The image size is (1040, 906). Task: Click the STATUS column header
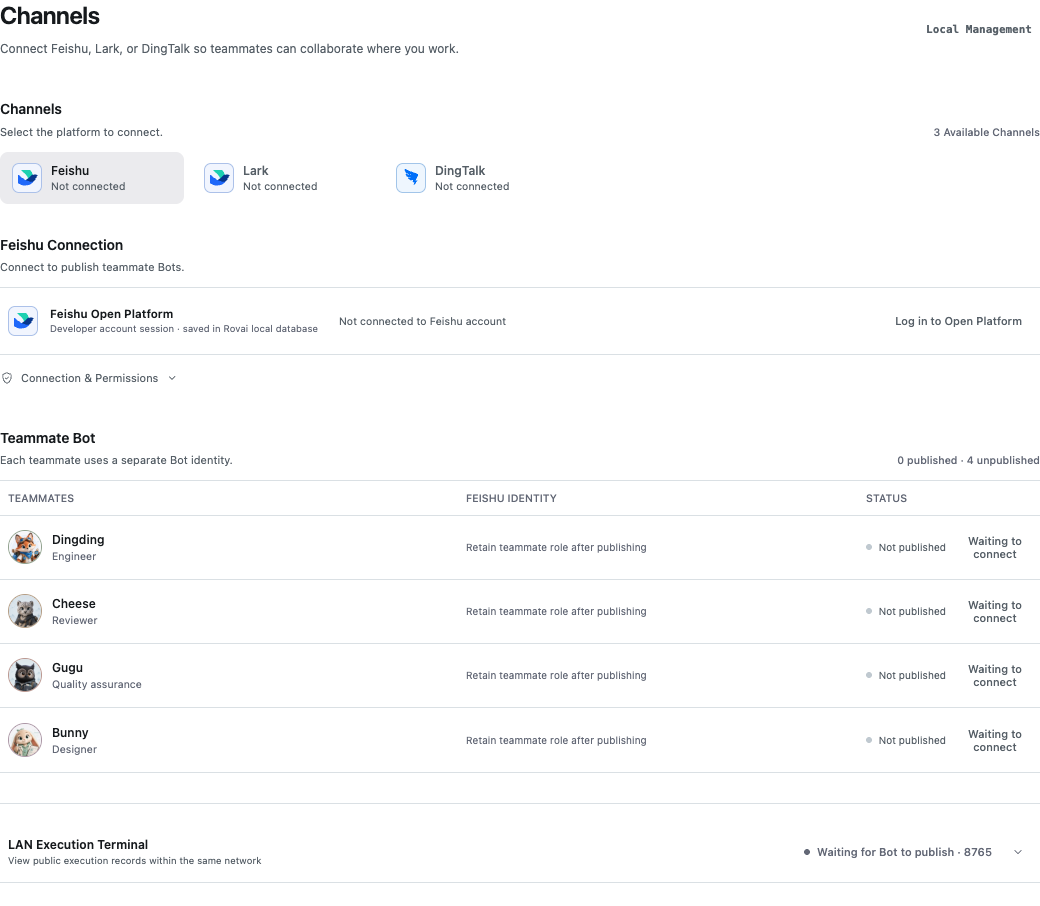tap(886, 498)
